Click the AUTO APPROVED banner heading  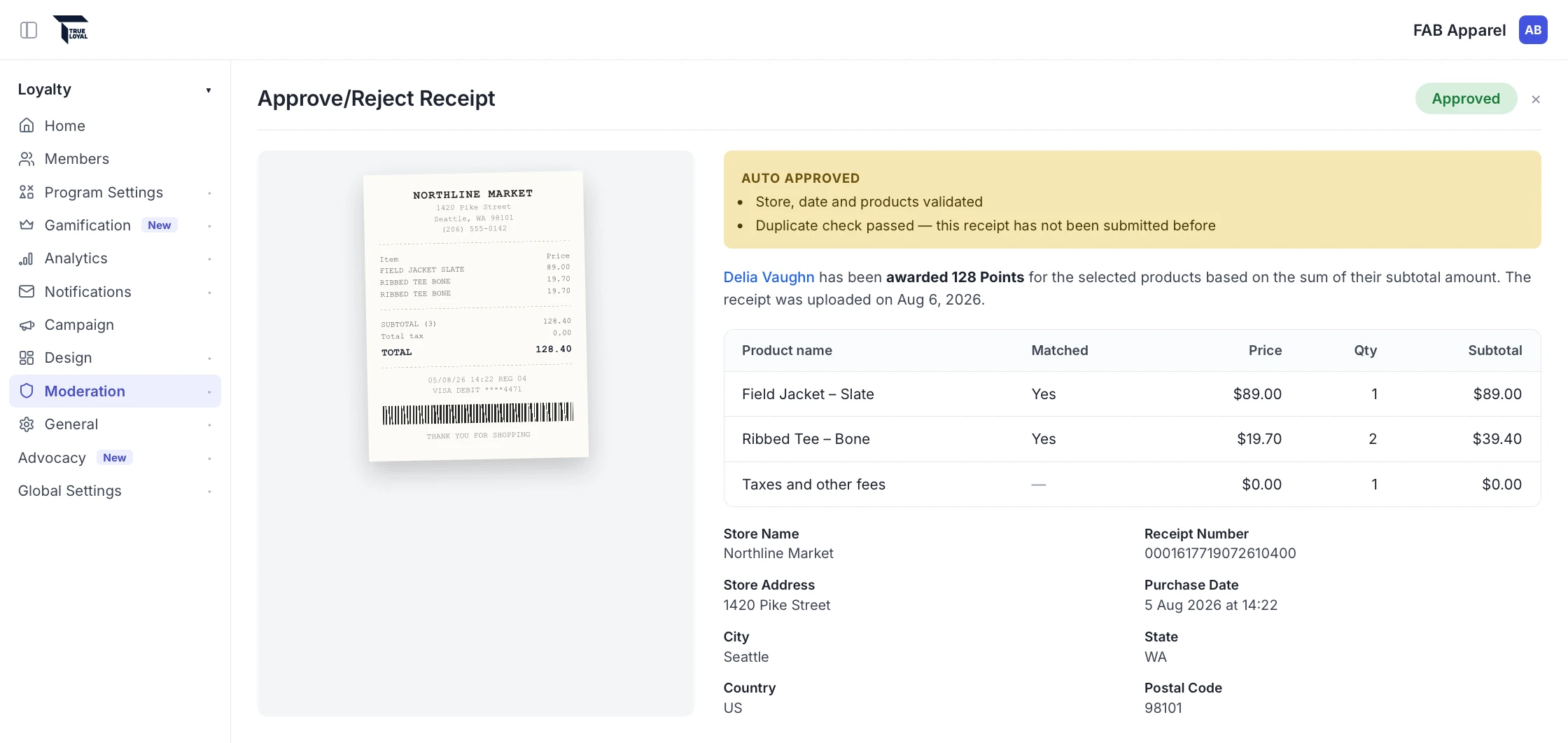coord(800,178)
